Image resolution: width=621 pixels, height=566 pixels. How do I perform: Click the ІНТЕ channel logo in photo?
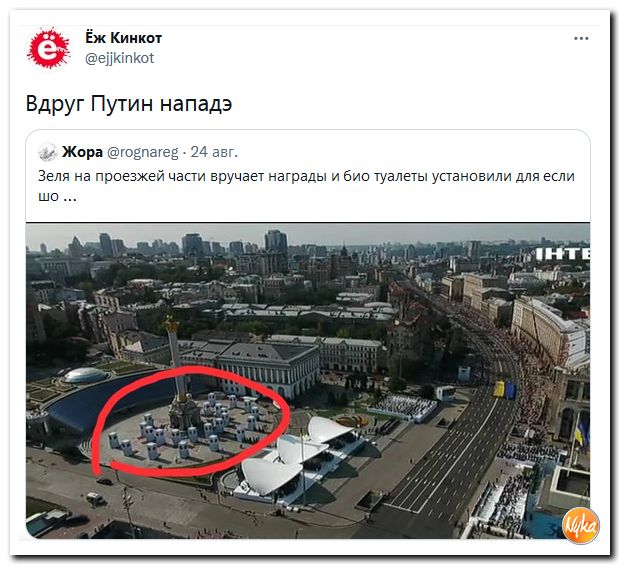pos(562,254)
